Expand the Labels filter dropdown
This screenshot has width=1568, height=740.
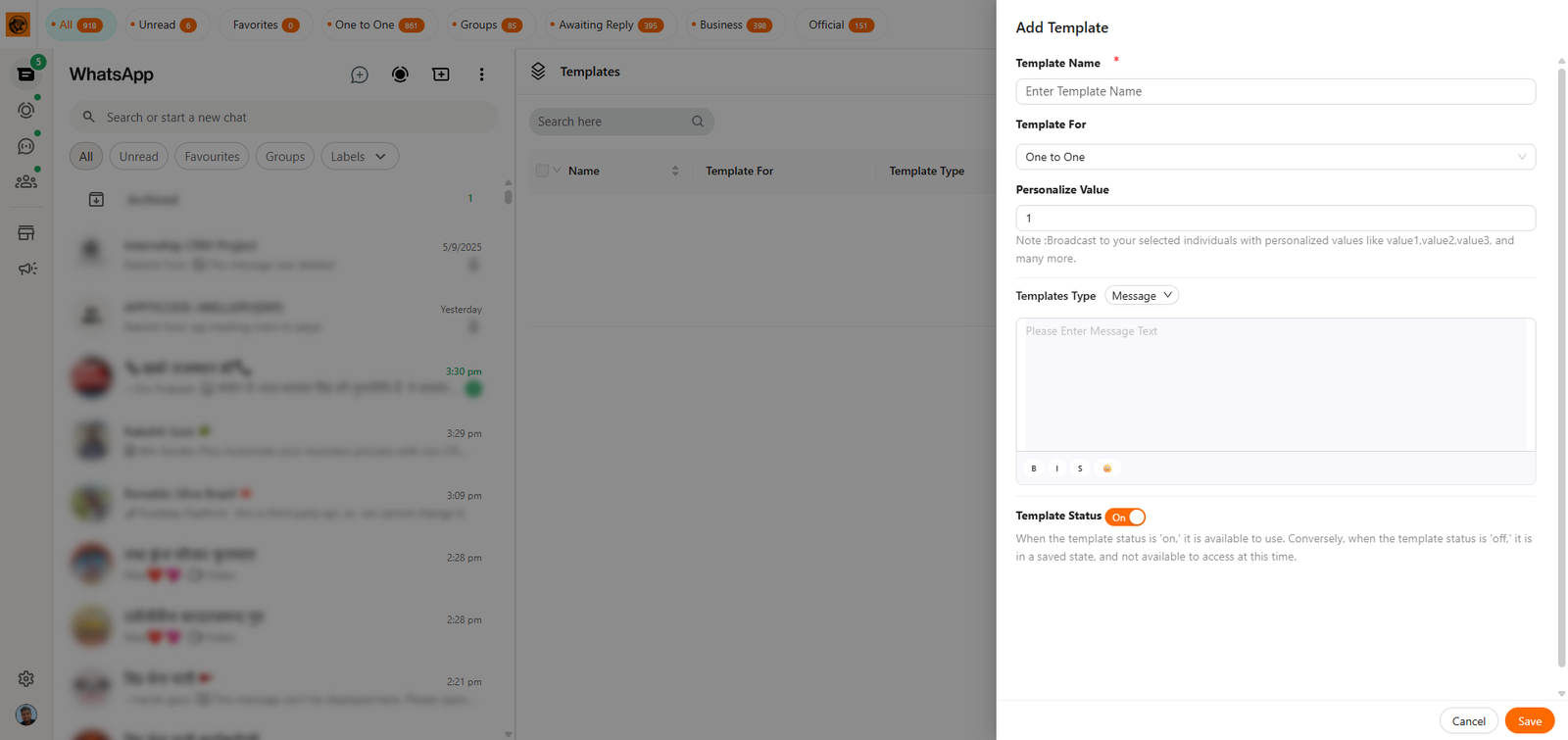pos(359,157)
